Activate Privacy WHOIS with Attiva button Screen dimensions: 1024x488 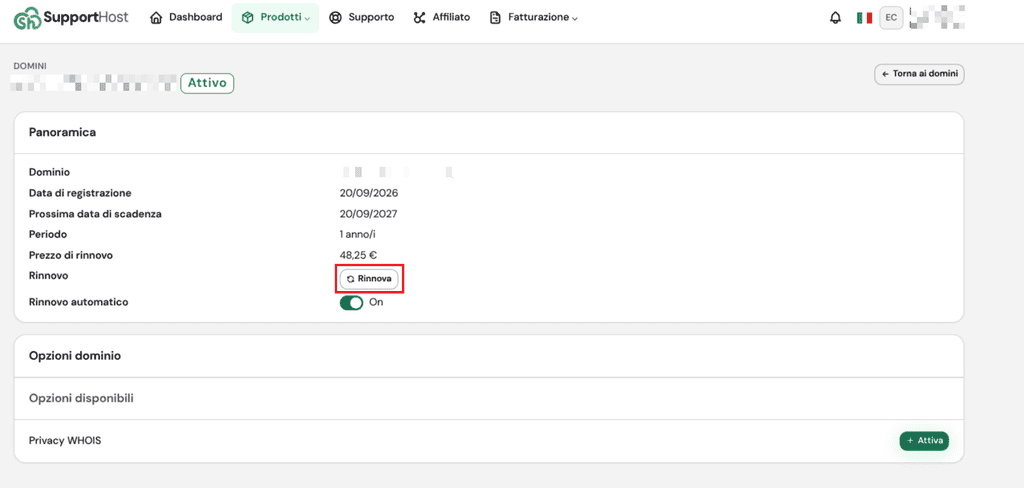924,441
